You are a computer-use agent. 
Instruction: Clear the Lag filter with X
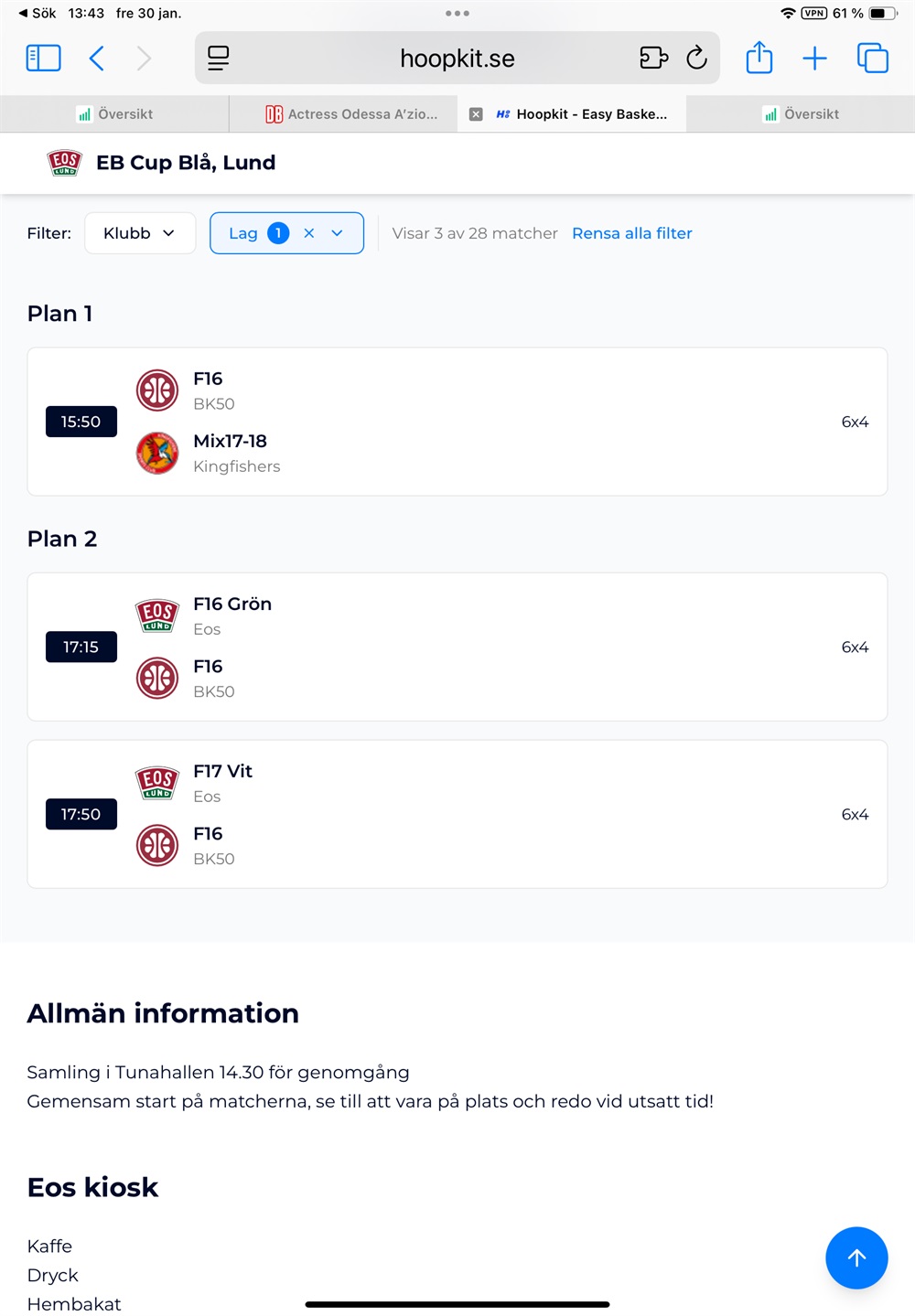point(309,233)
